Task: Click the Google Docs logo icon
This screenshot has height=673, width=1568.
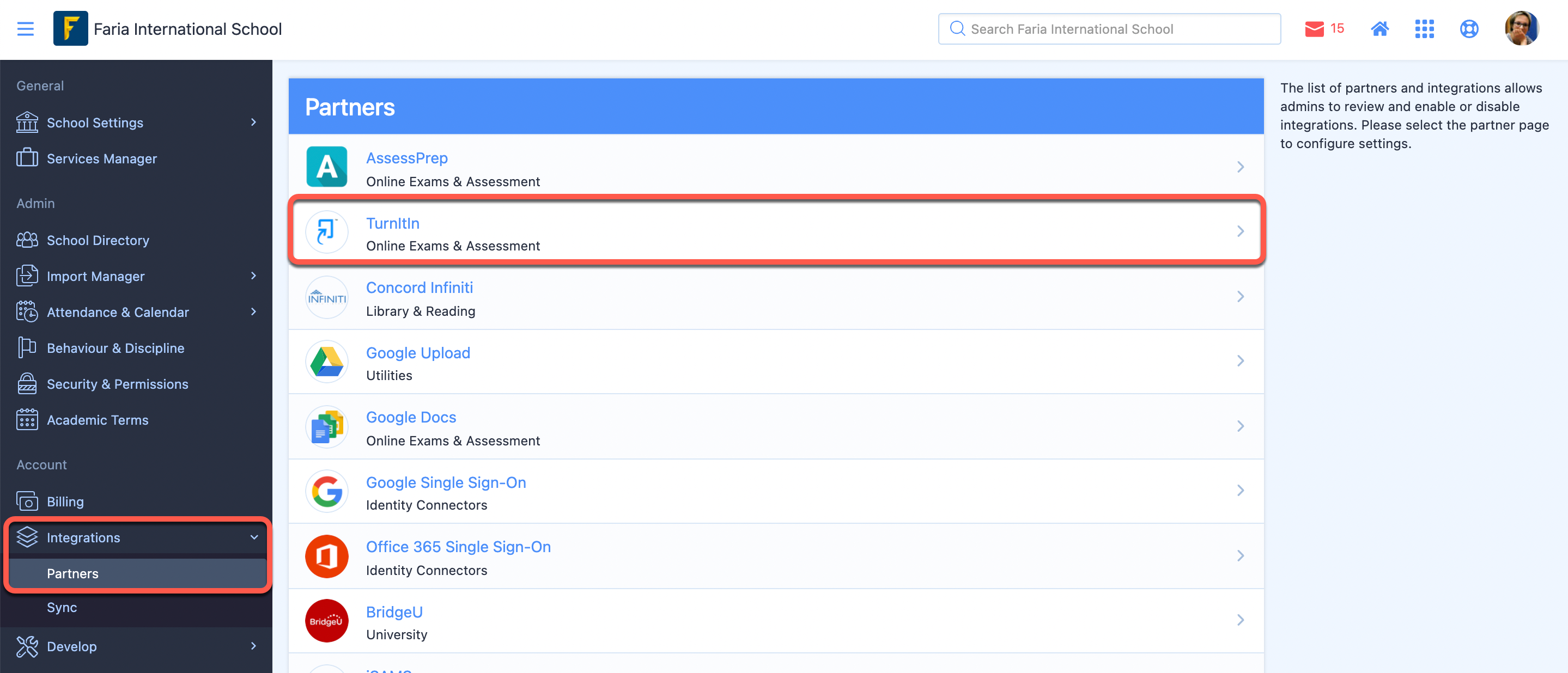Action: 326,426
